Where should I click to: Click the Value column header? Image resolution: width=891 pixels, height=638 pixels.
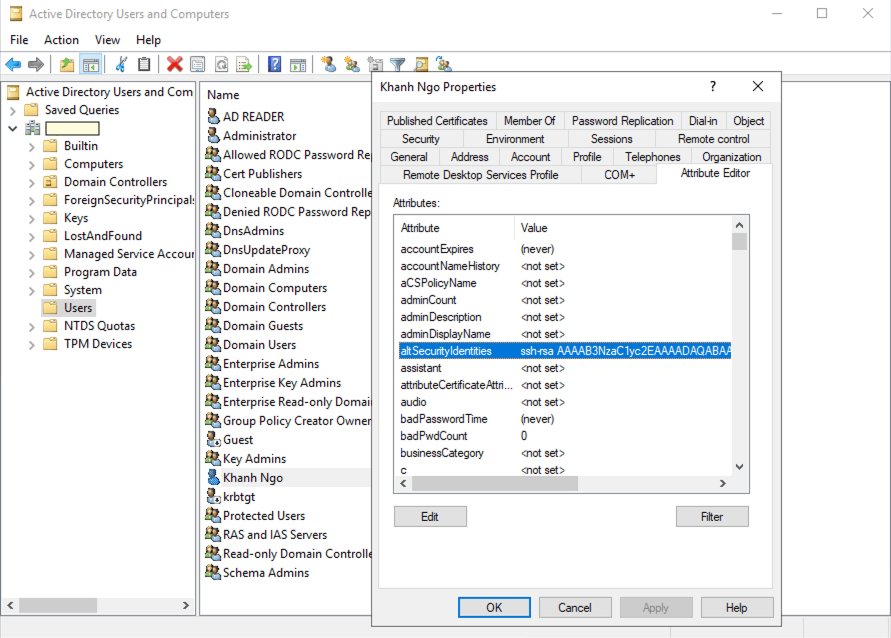pos(534,228)
